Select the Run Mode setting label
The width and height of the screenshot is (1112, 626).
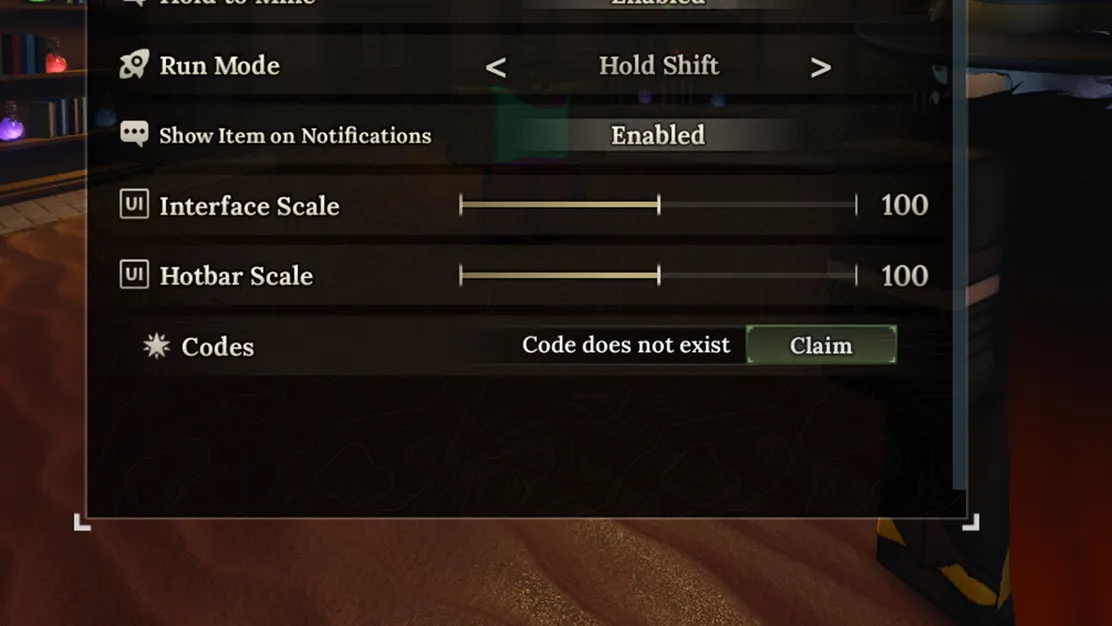[219, 65]
